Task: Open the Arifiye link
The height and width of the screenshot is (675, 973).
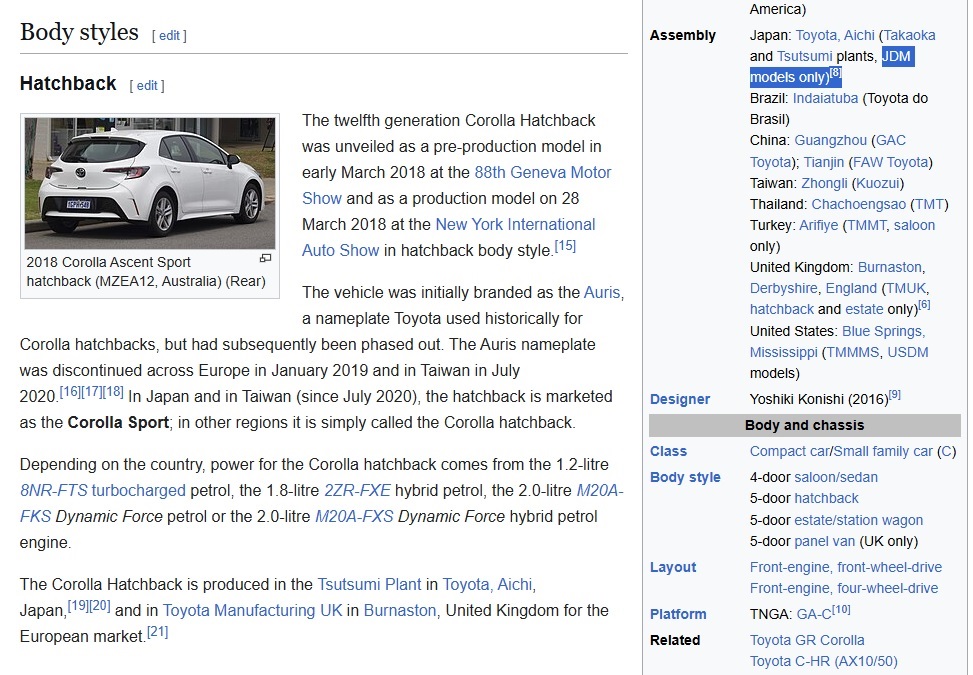Action: point(818,226)
